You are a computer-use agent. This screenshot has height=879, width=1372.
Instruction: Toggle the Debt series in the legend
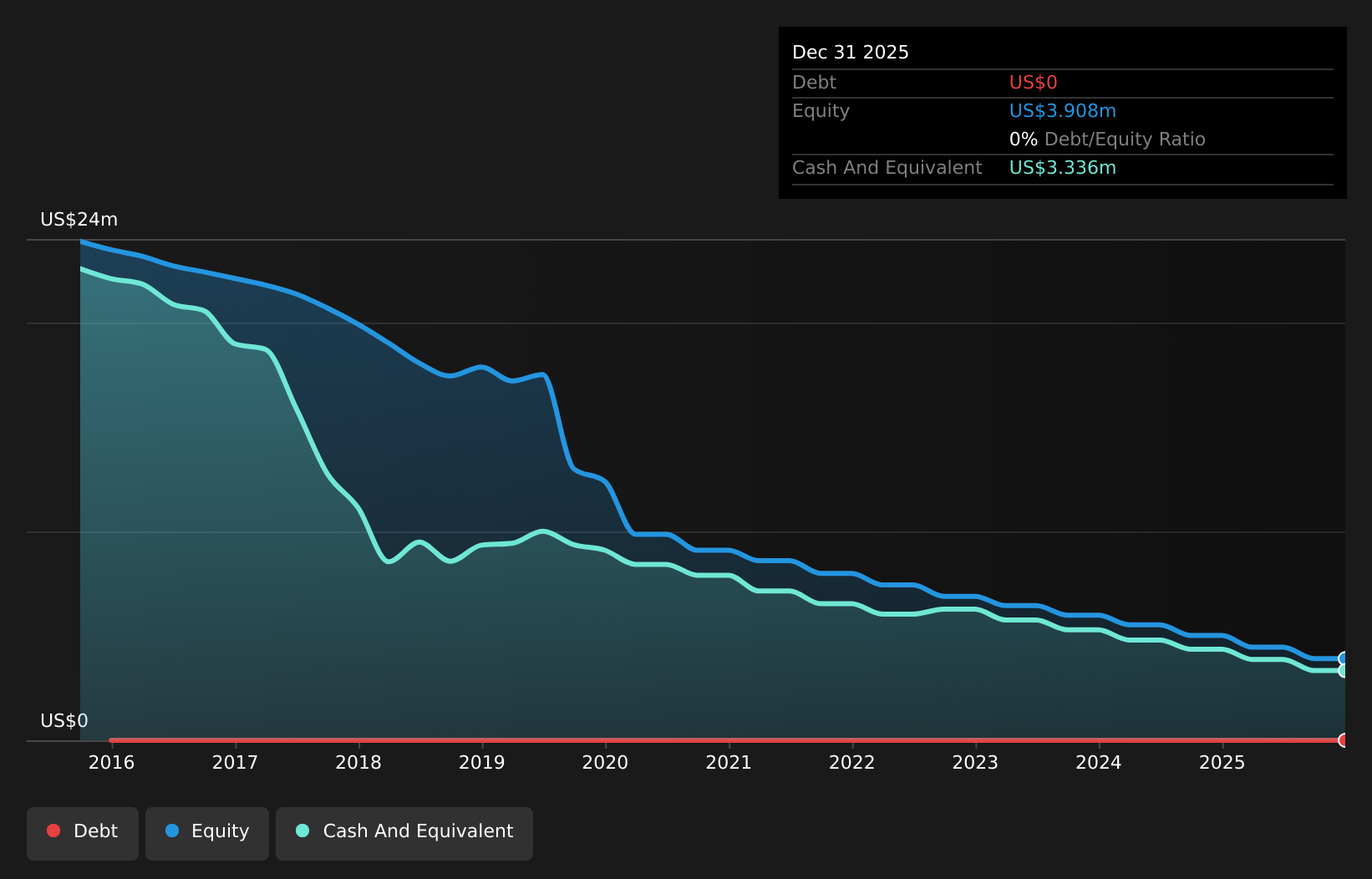pos(83,833)
